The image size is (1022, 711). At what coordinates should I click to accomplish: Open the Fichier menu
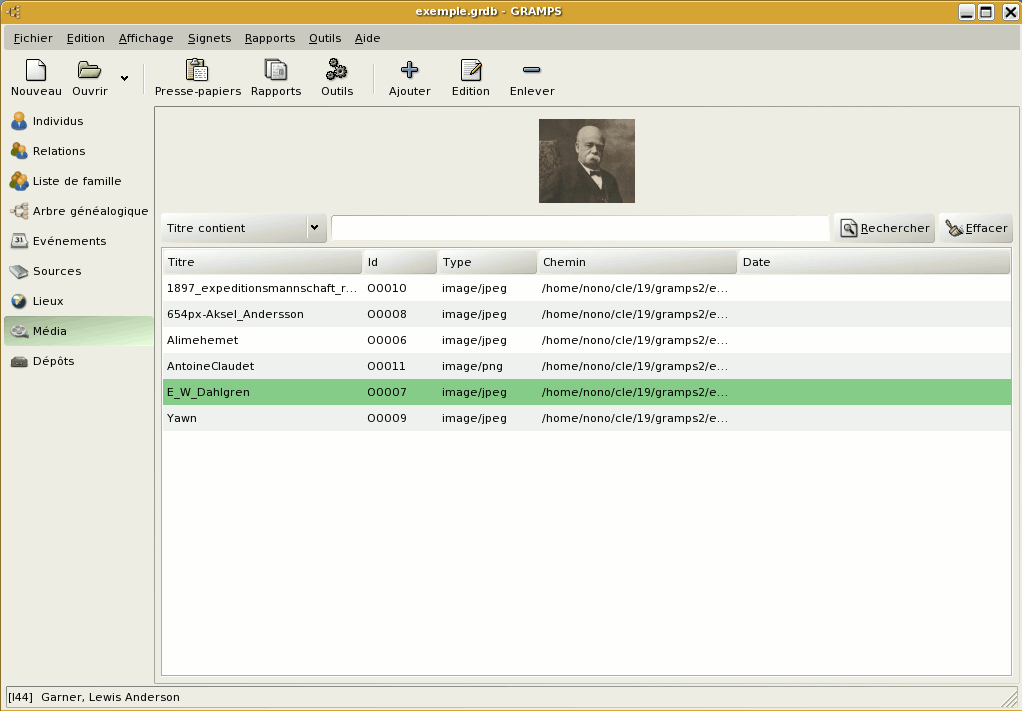(x=33, y=38)
